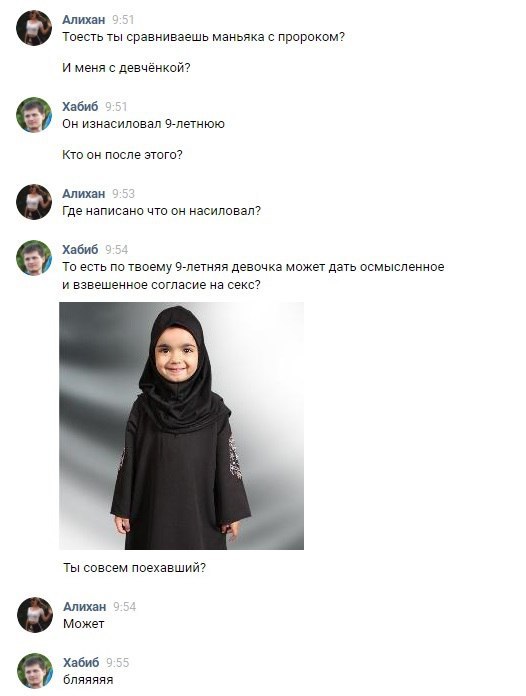The width and height of the screenshot is (526, 696).
Task: Click the name Хабиб beside 9:54
Action: click(80, 249)
